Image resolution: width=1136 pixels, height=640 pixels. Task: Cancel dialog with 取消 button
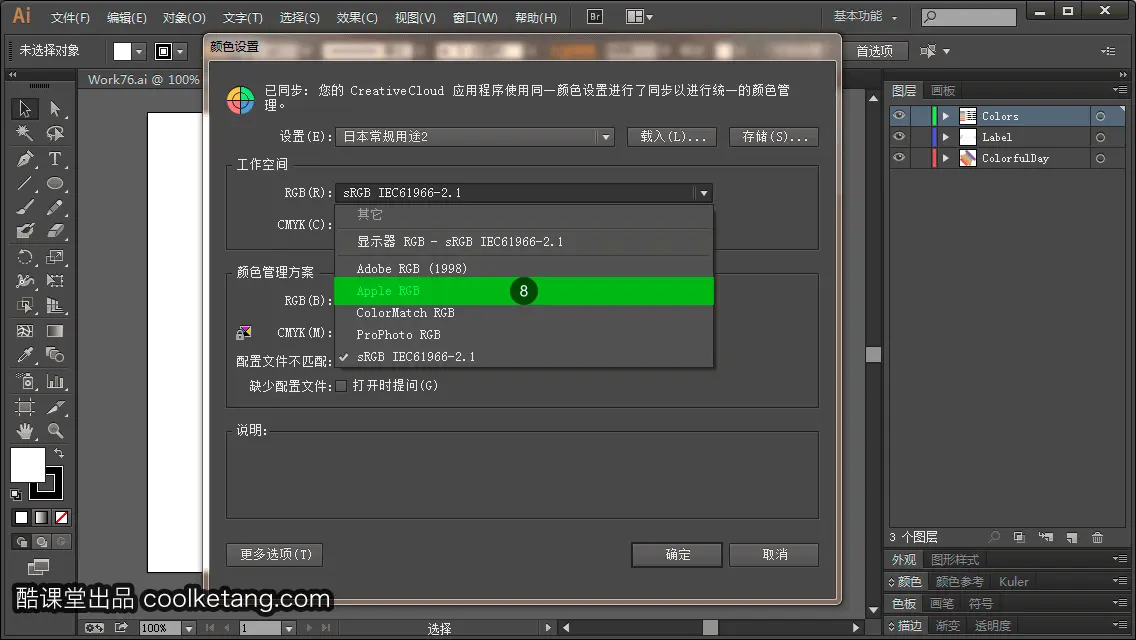774,554
